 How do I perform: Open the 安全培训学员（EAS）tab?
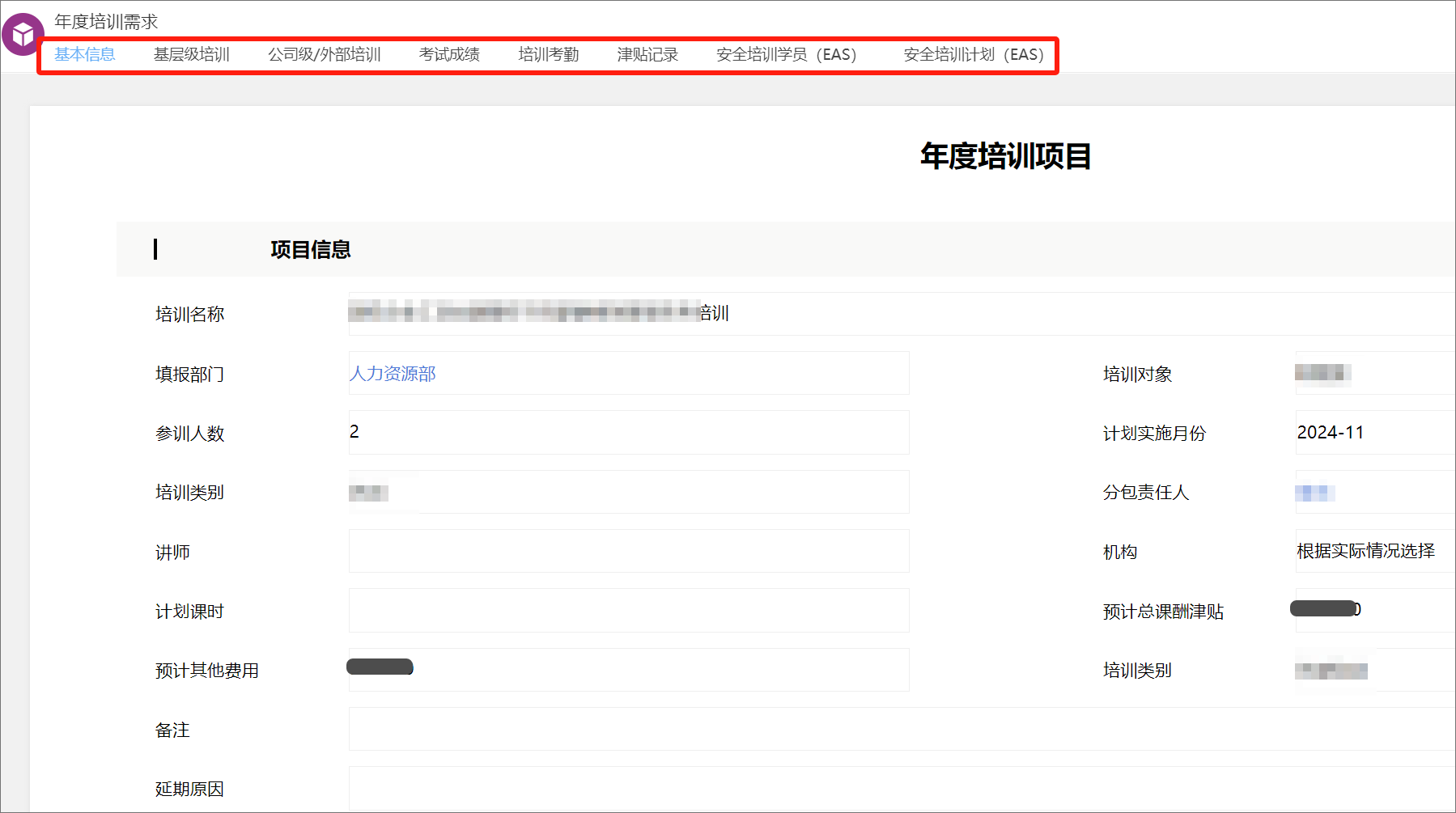click(786, 54)
